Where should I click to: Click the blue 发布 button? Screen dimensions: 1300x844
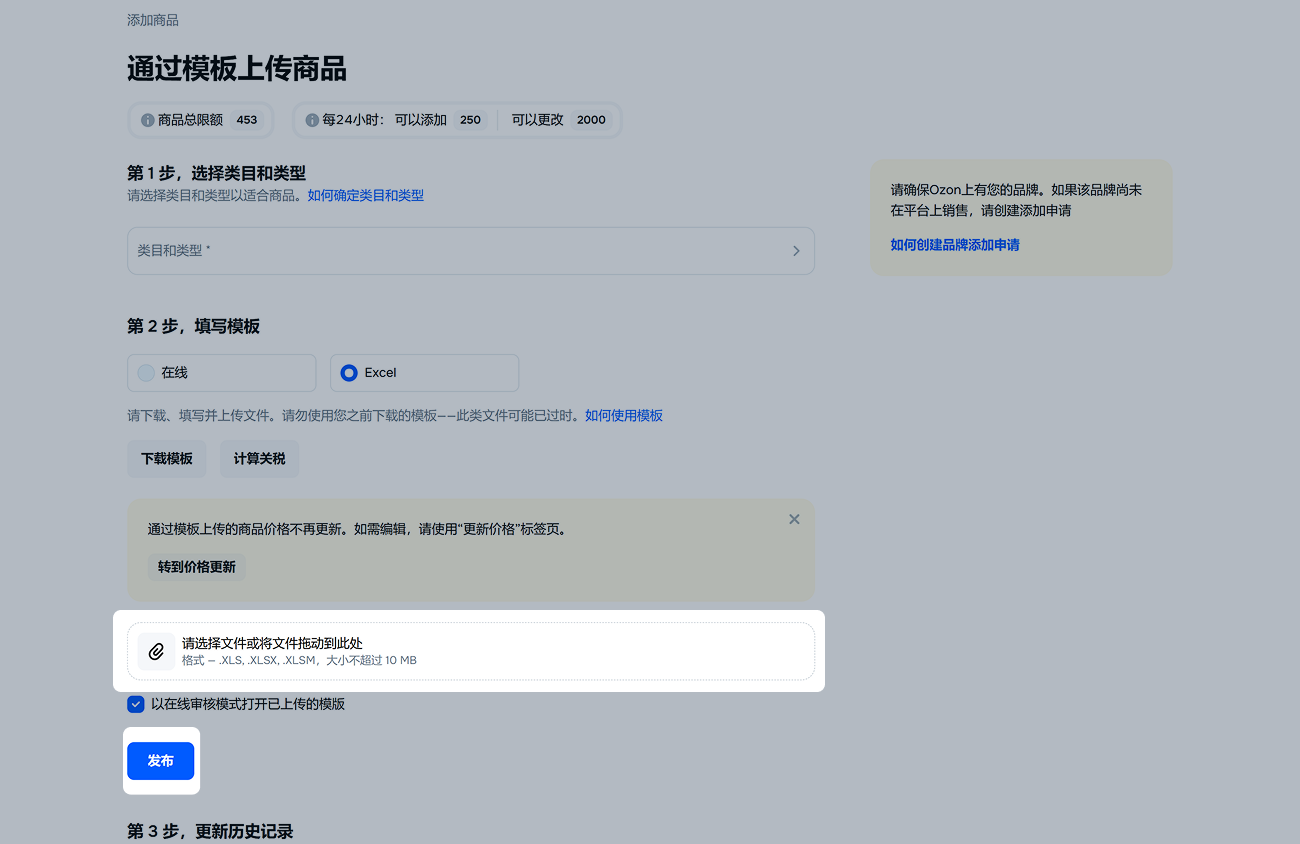(x=160, y=761)
